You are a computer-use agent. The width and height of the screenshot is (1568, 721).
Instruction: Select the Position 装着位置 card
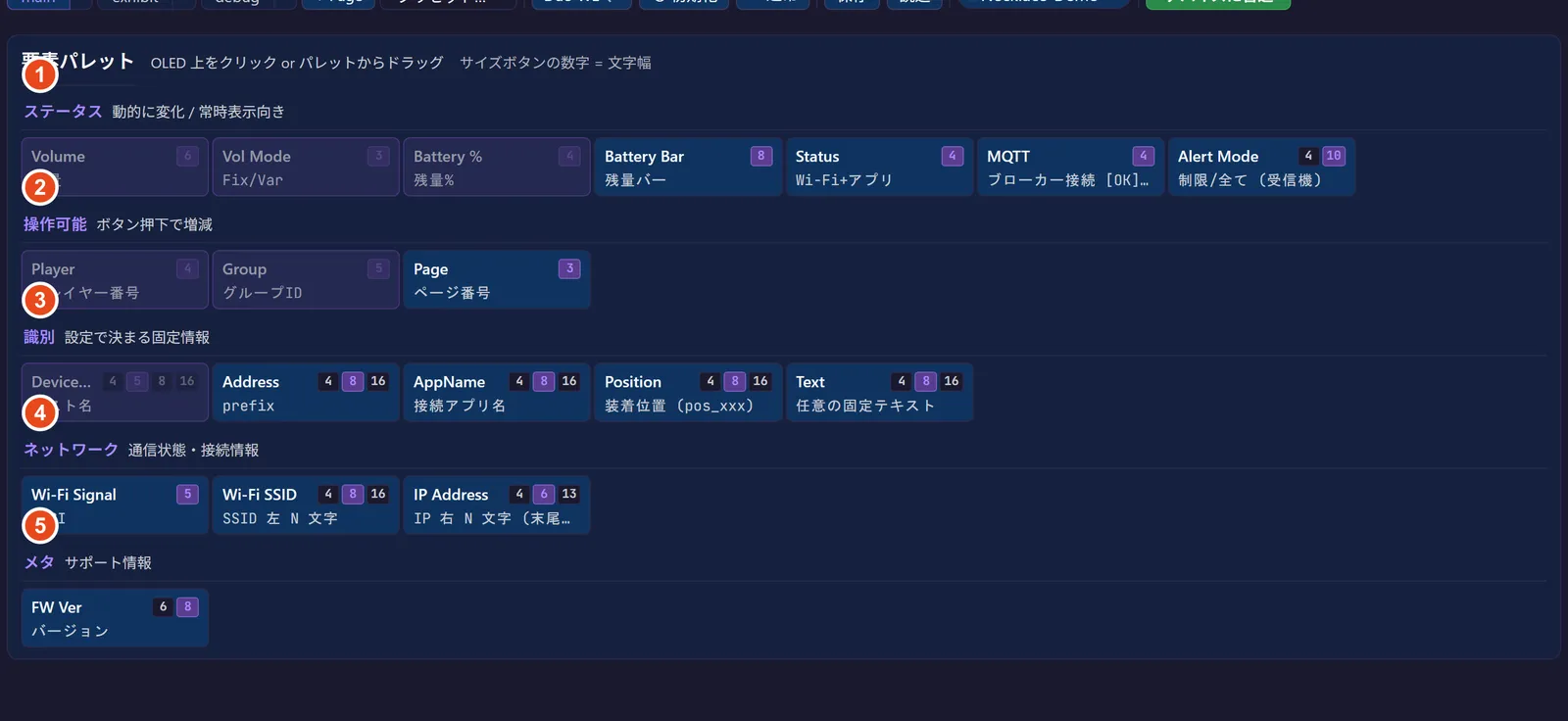688,392
